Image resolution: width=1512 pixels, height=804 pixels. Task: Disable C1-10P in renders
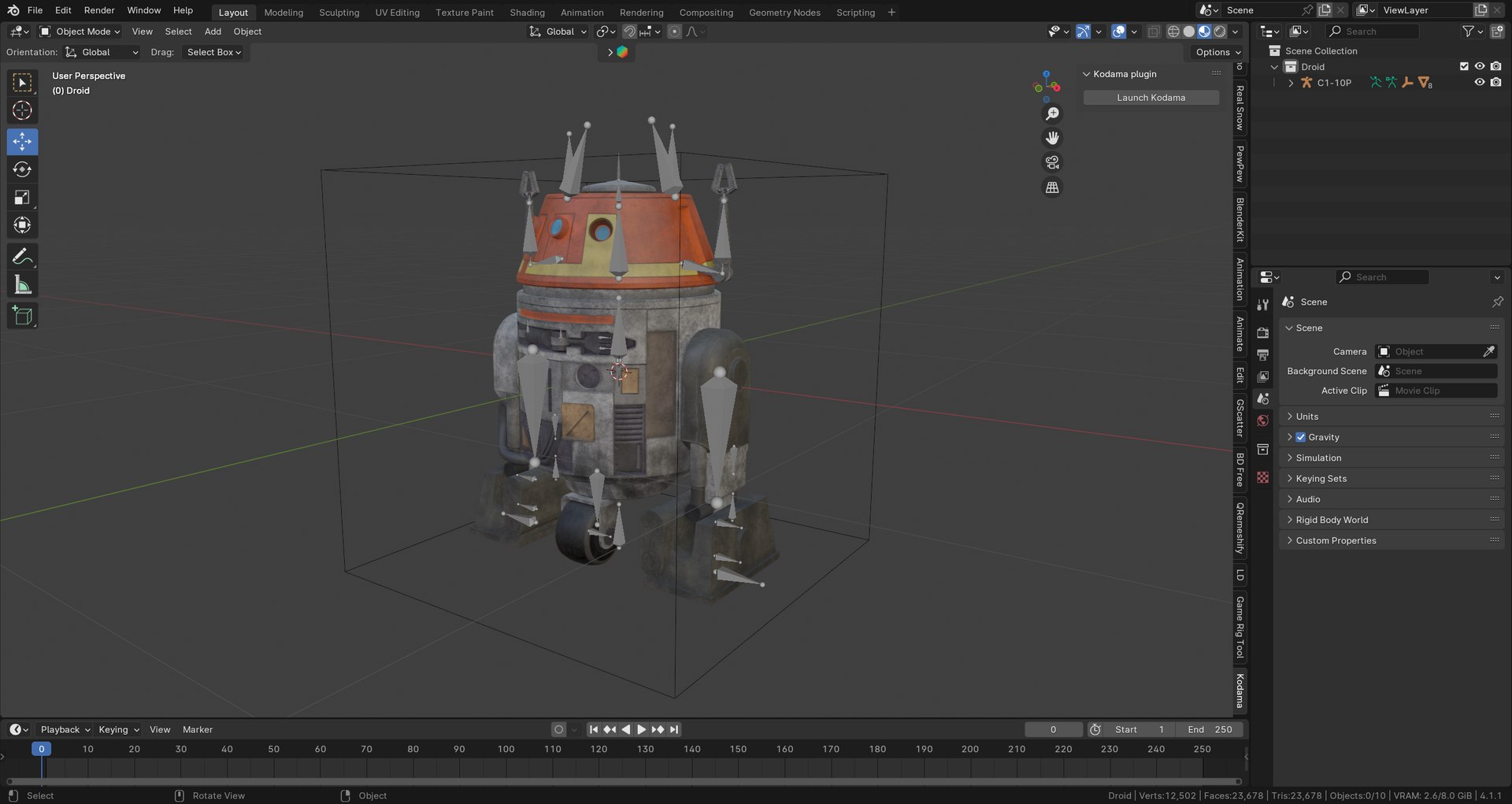click(1495, 83)
